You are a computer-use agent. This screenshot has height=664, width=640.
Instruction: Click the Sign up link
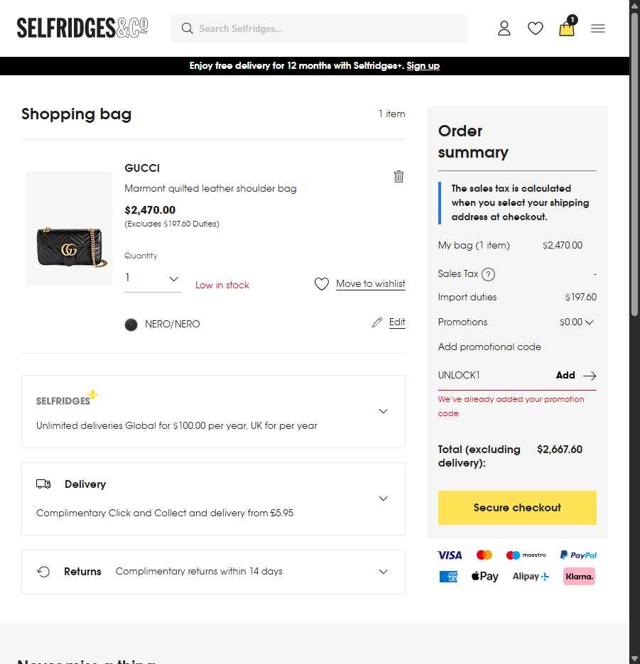(423, 66)
